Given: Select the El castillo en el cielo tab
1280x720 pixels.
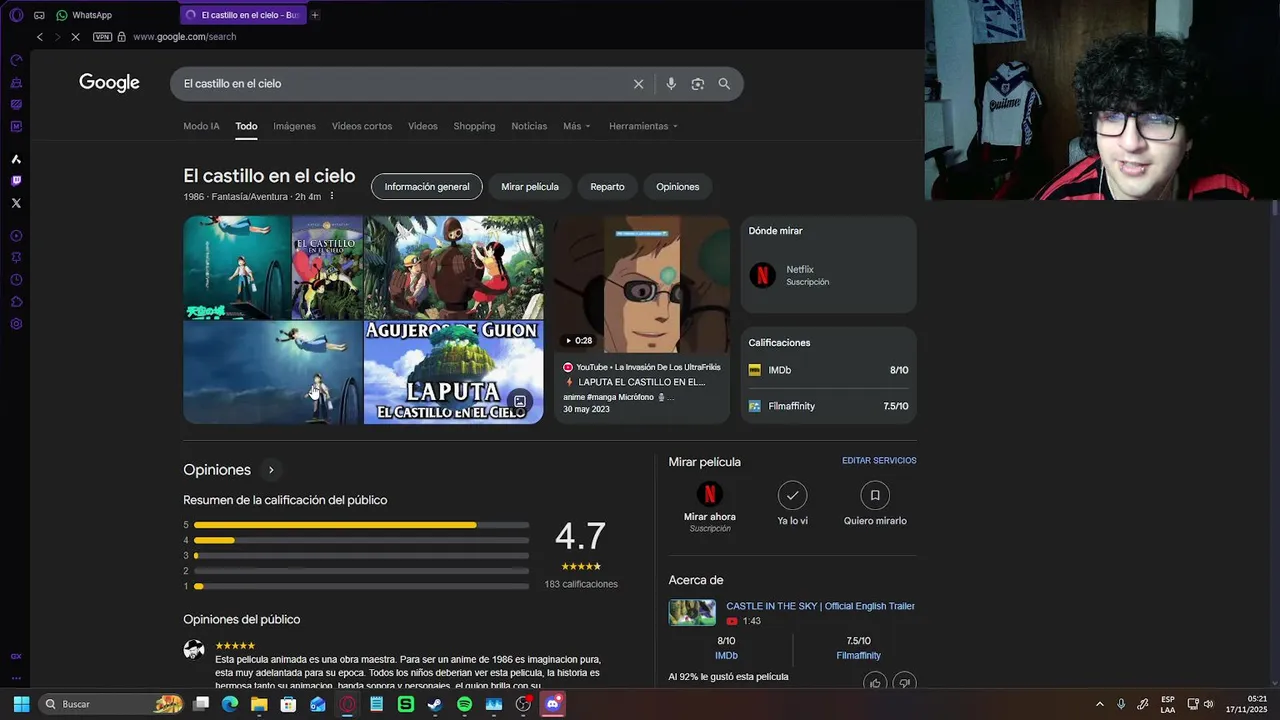Looking at the screenshot, I should 243,15.
